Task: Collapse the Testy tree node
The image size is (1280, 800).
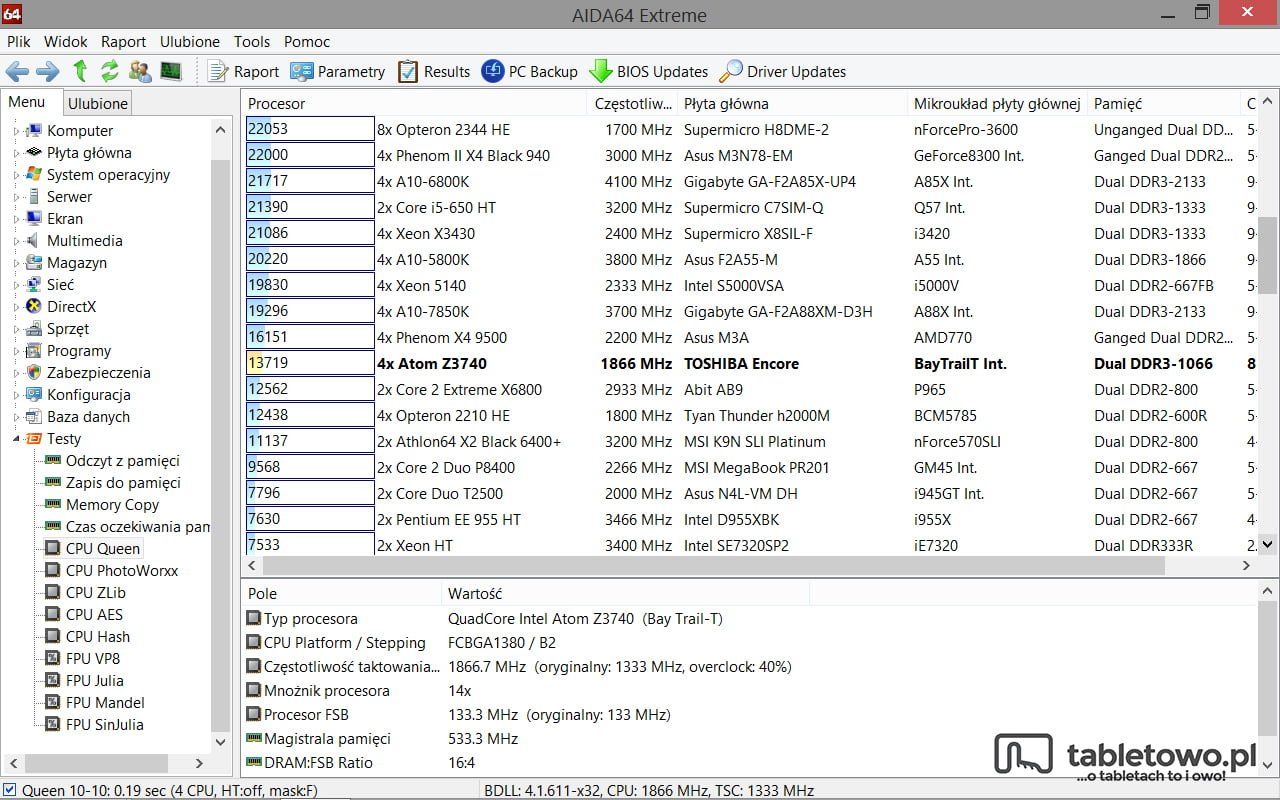Action: (16, 439)
